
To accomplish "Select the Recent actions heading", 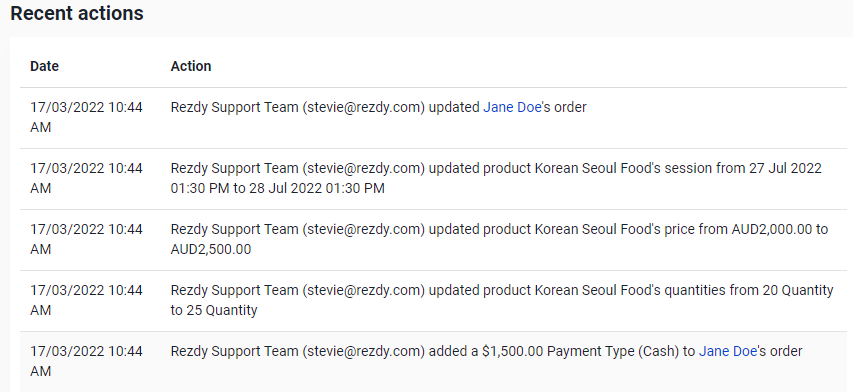I will coord(77,13).
